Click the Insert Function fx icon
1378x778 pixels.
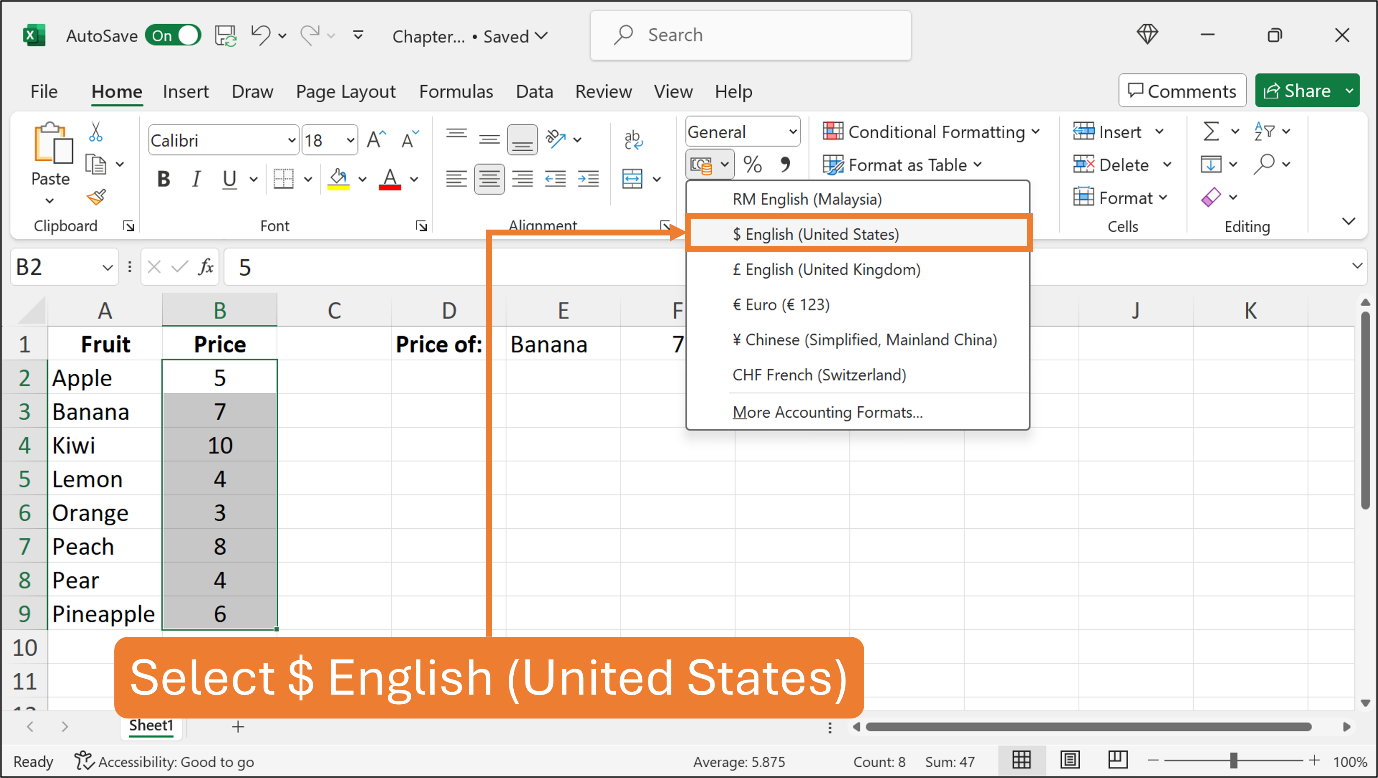tap(206, 267)
